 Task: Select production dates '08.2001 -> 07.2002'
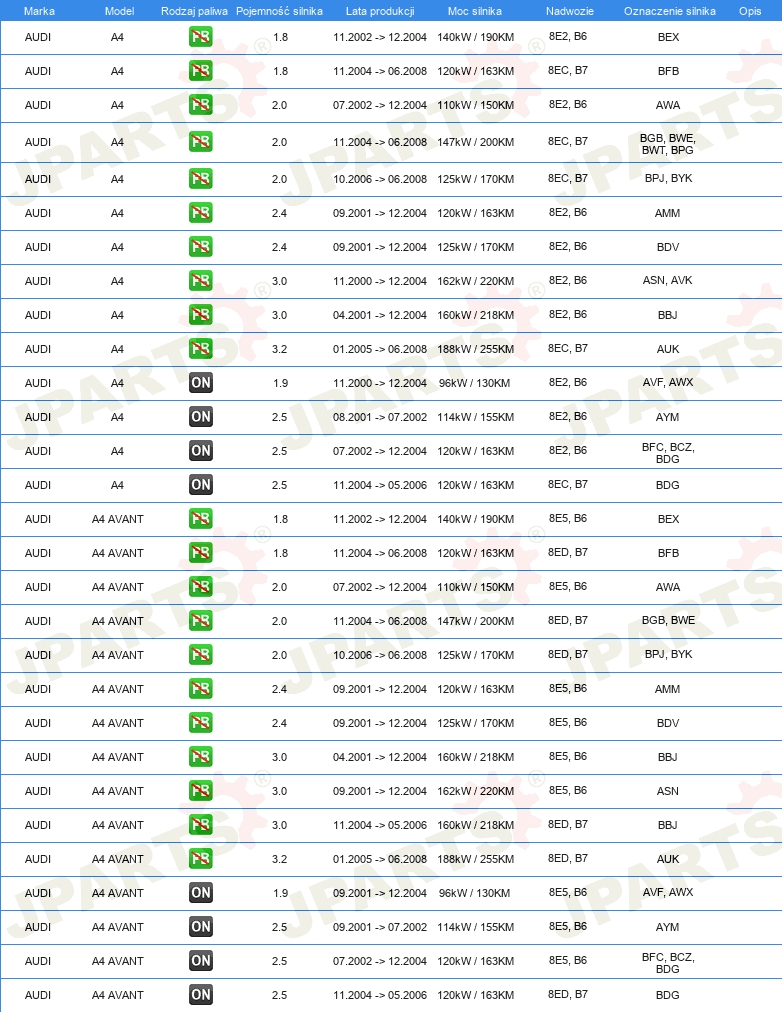coord(380,417)
